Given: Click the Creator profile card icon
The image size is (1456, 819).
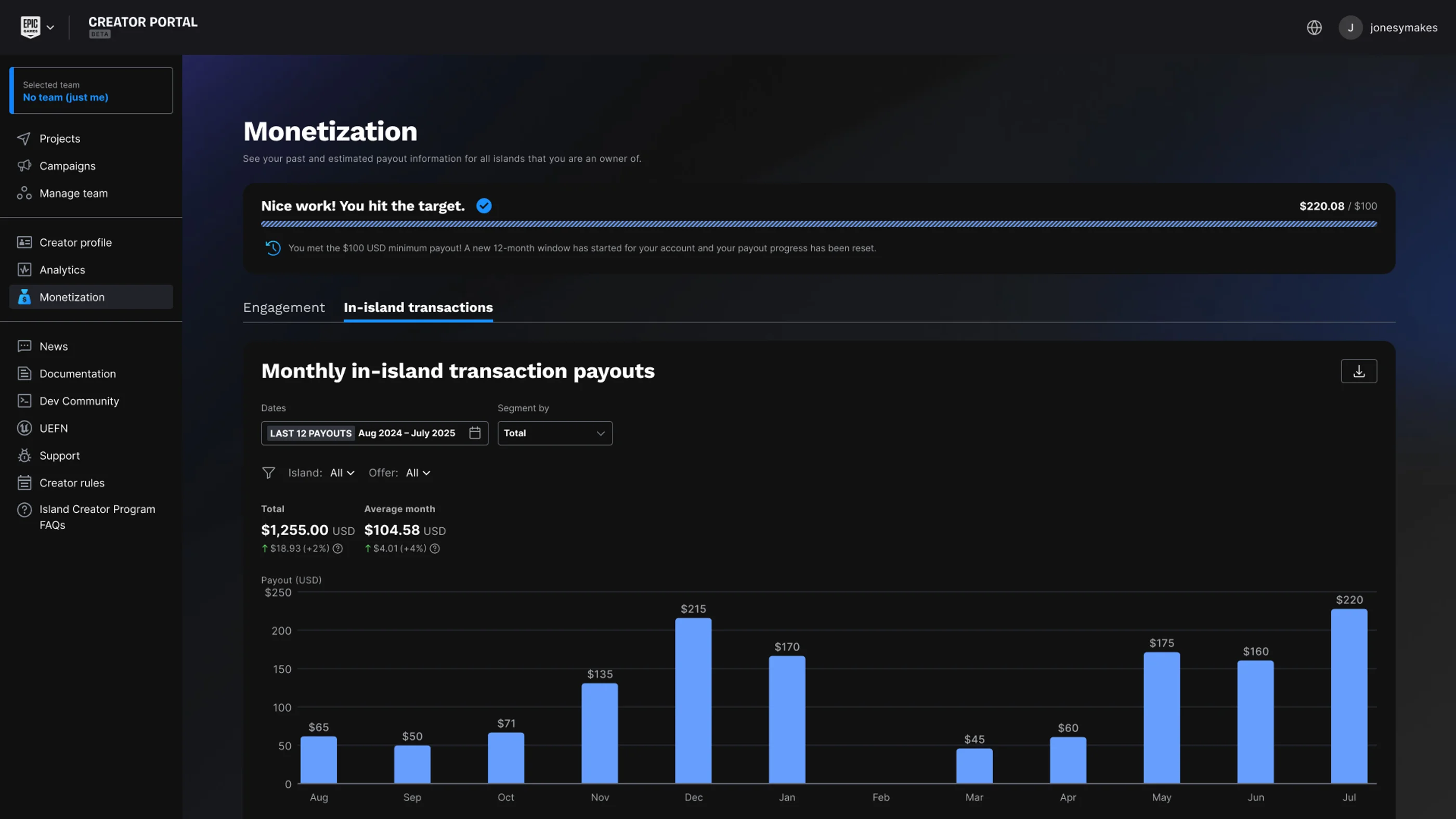Looking at the screenshot, I should [24, 242].
